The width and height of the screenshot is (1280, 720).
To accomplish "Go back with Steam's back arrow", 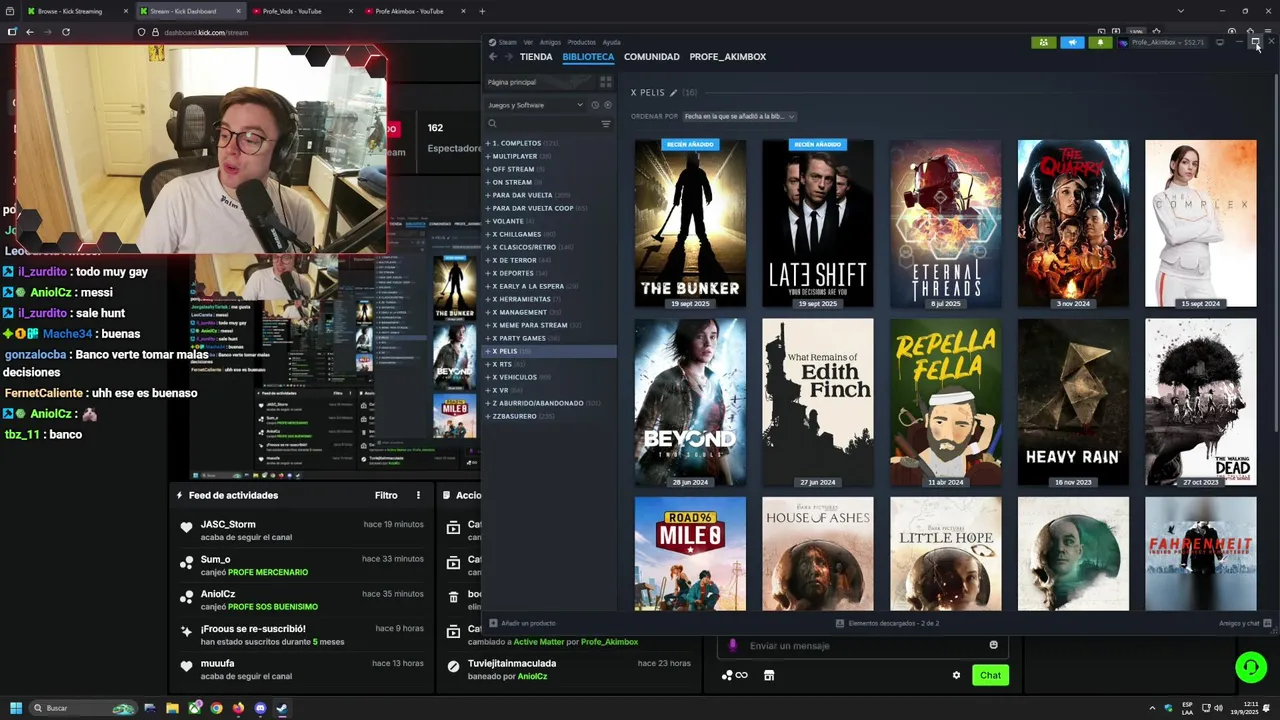I will point(493,57).
